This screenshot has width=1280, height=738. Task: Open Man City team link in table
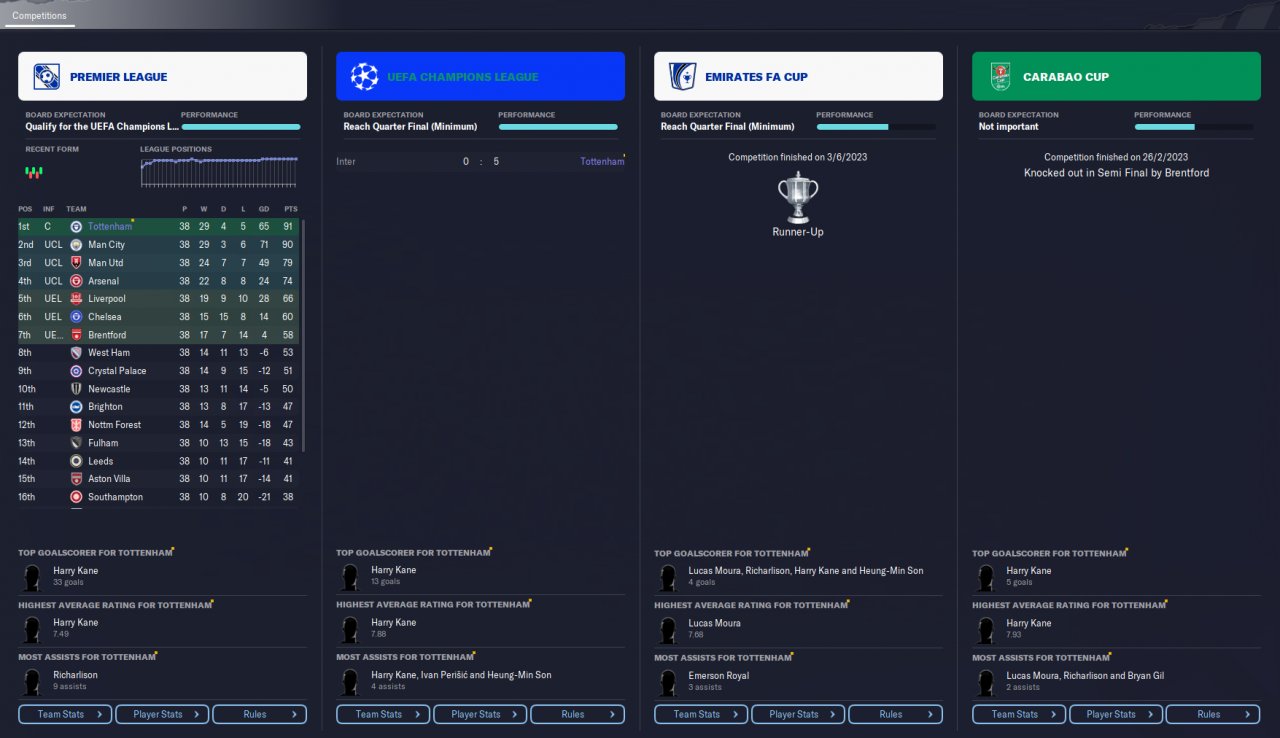[106, 245]
